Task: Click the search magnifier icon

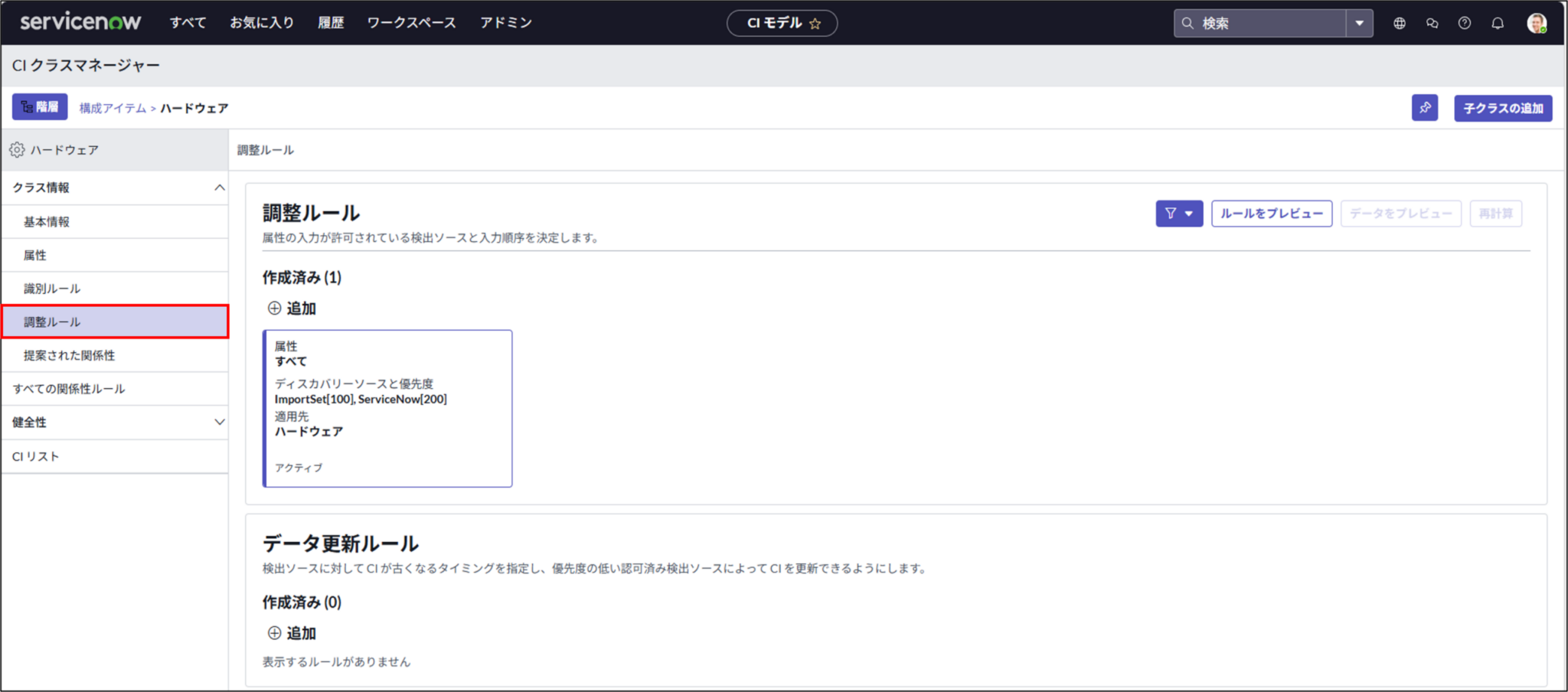Action: pos(1187,23)
